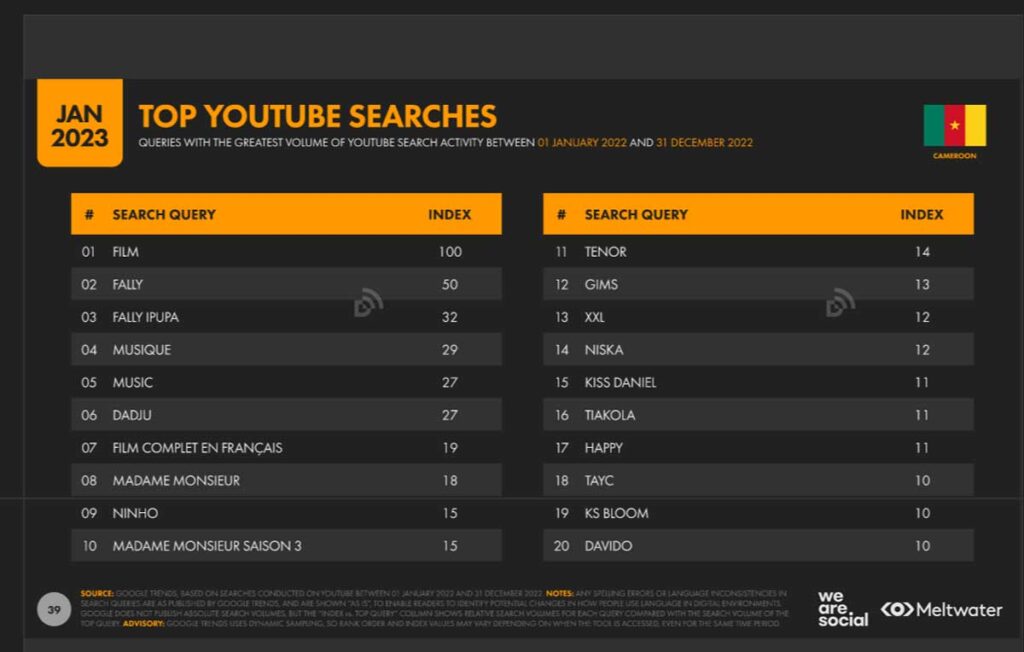
Task: Click the Top YouTube Searches title
Action: tap(317, 116)
